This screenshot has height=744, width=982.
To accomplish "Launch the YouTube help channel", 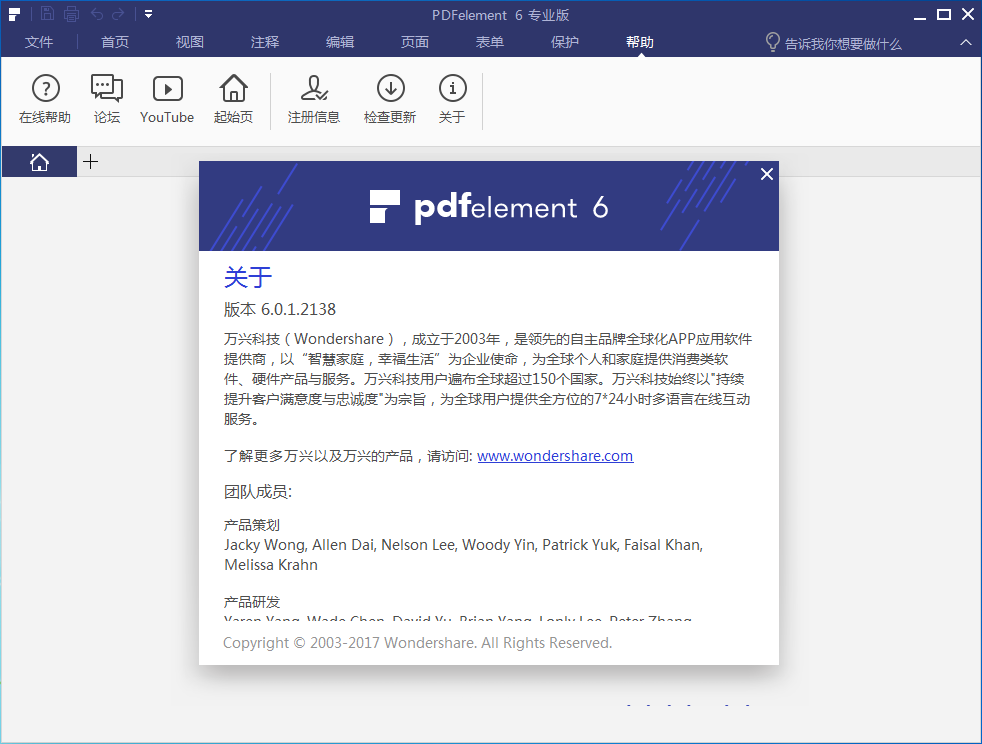I will click(167, 100).
